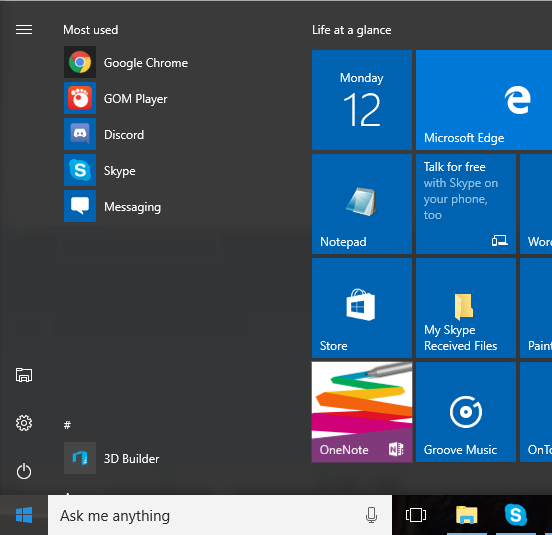Click the Power button icon
552x535 pixels.
pos(24,471)
